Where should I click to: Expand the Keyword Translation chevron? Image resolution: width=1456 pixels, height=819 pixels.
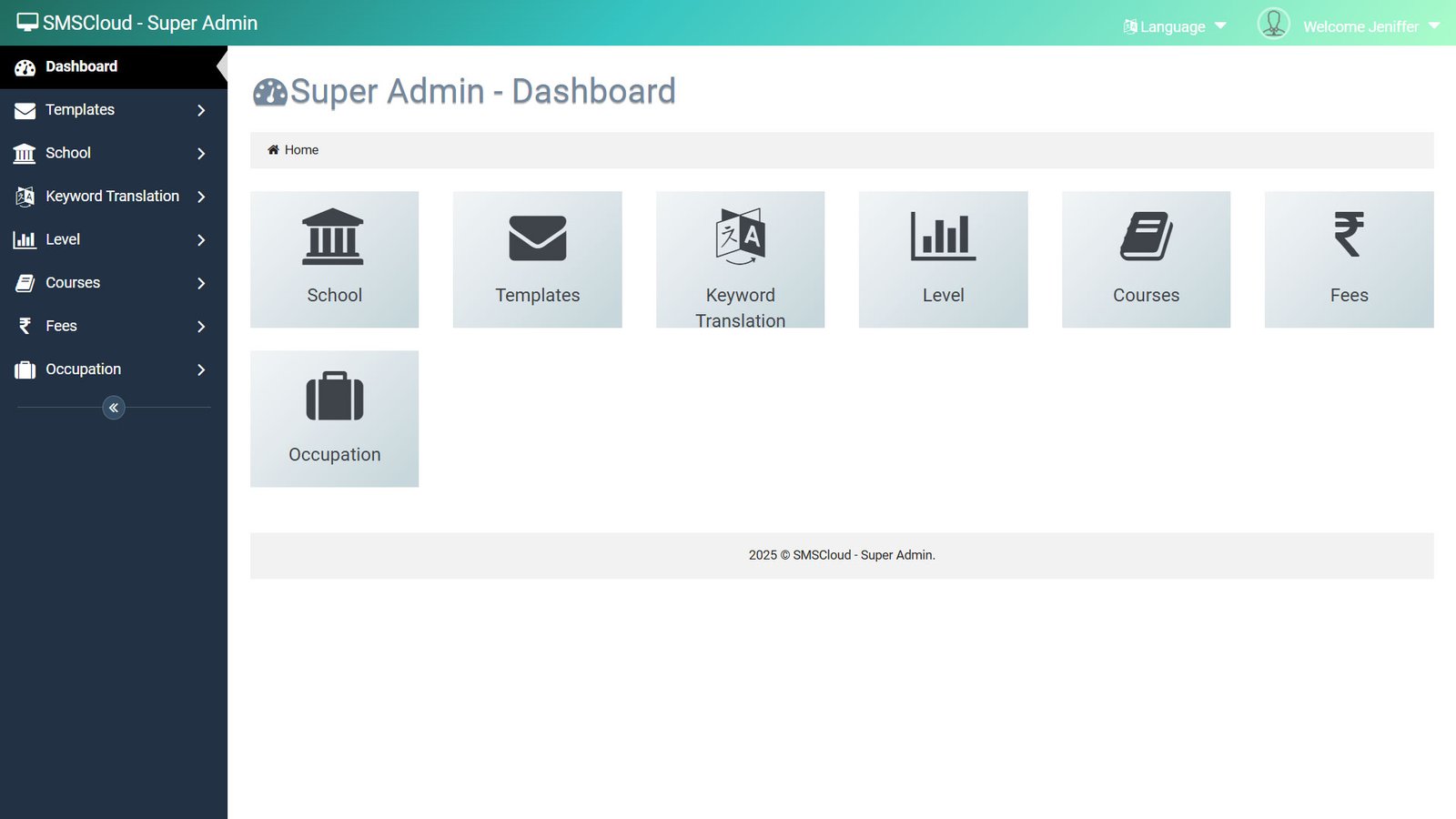[x=201, y=197]
